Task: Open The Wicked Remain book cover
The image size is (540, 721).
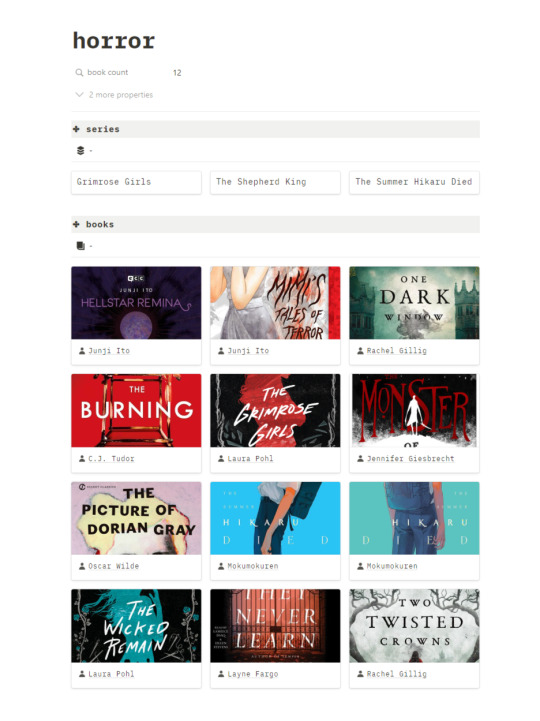Action: coord(136,626)
